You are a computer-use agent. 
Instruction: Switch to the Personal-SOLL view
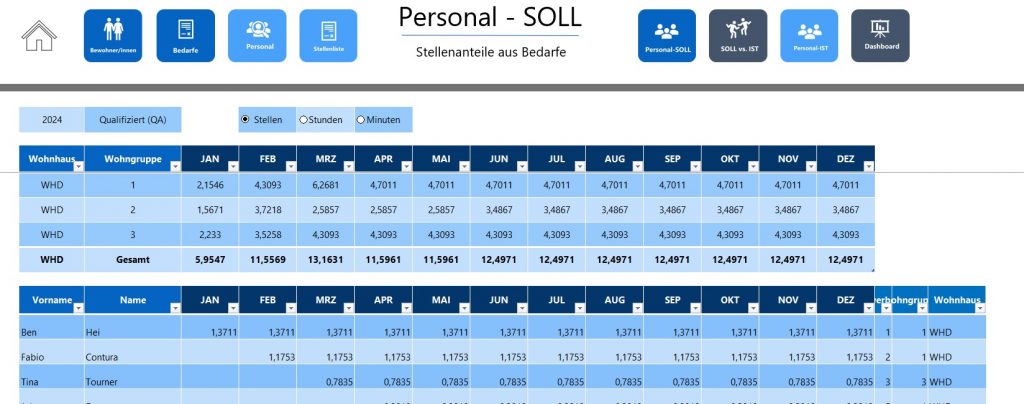pyautogui.click(x=666, y=36)
